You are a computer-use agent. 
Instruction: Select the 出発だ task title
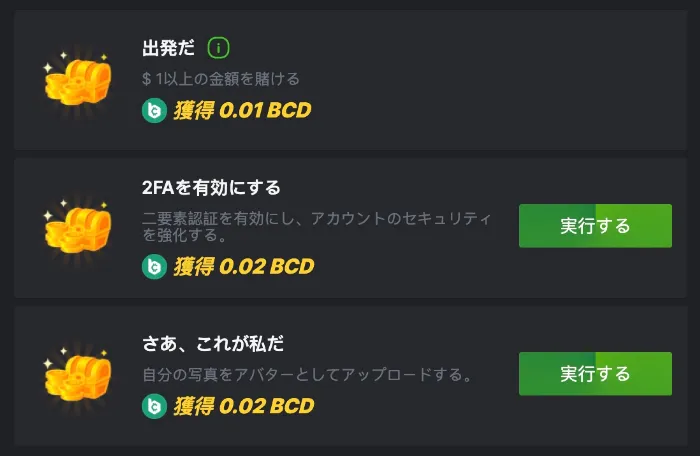169,48
